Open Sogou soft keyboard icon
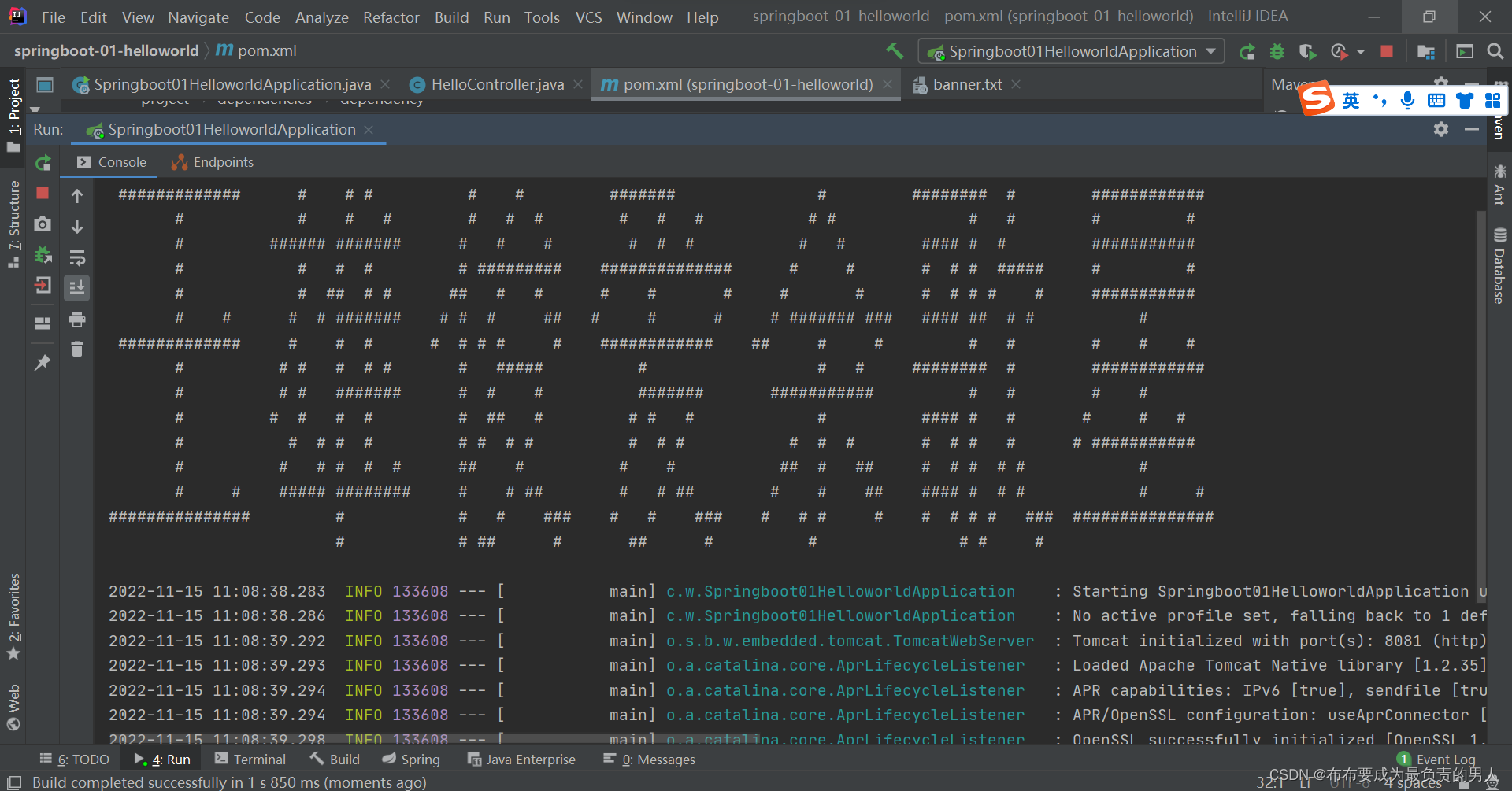The height and width of the screenshot is (791, 1512). tap(1436, 100)
